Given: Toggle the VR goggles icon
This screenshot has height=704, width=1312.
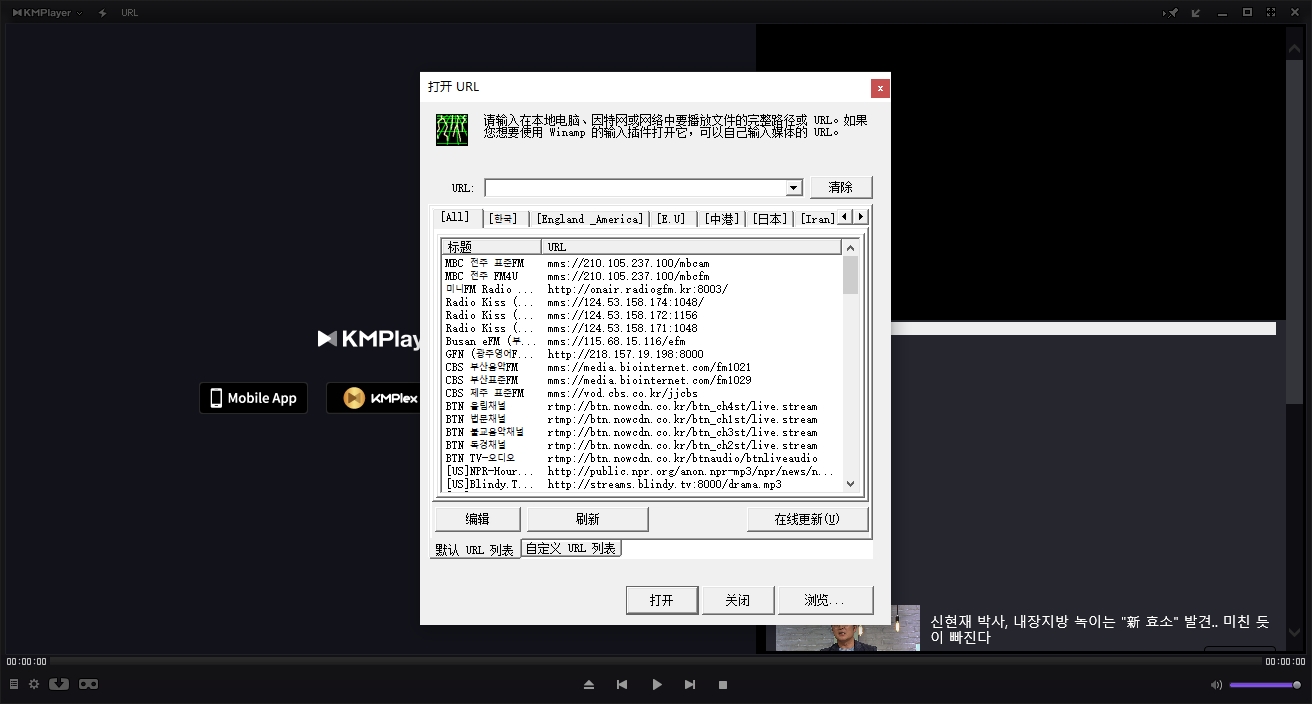Looking at the screenshot, I should click(88, 684).
